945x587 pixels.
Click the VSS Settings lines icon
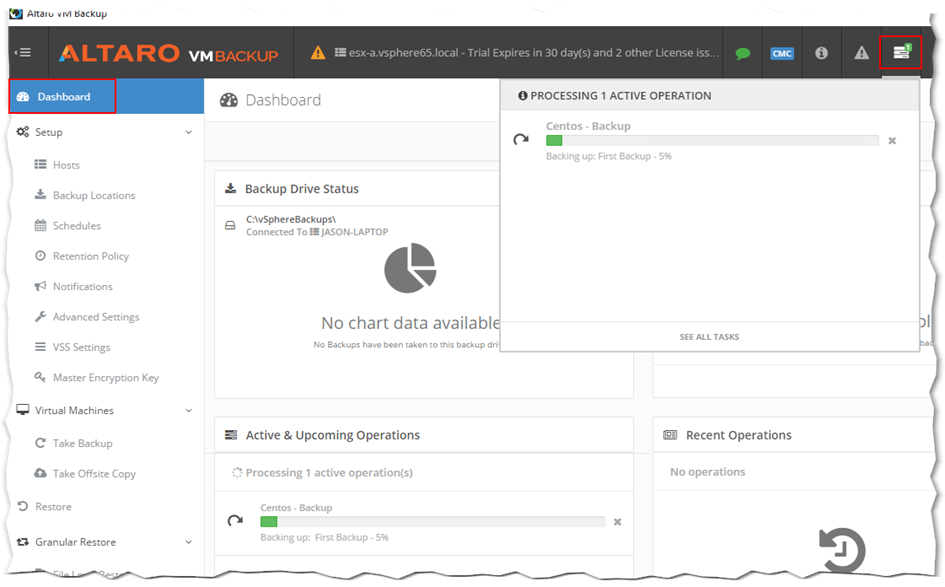pos(40,347)
